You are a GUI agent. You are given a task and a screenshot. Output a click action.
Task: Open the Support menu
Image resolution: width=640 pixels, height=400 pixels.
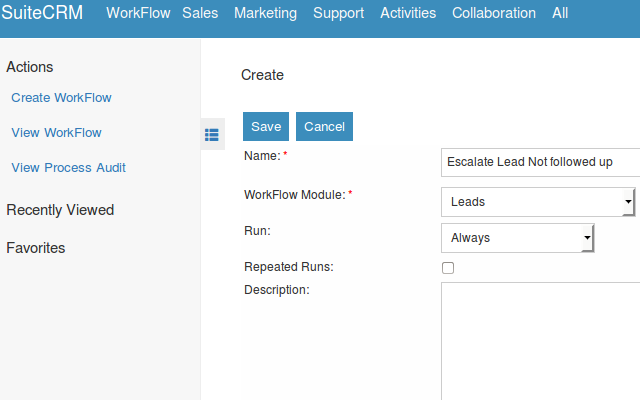point(338,13)
